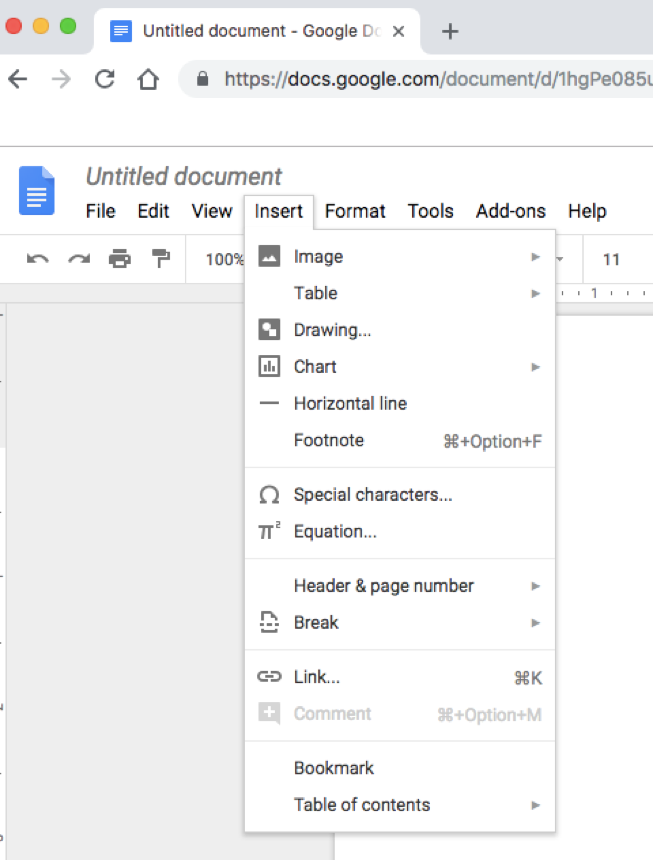Image resolution: width=653 pixels, height=860 pixels.
Task: Open the View menu
Action: click(212, 211)
